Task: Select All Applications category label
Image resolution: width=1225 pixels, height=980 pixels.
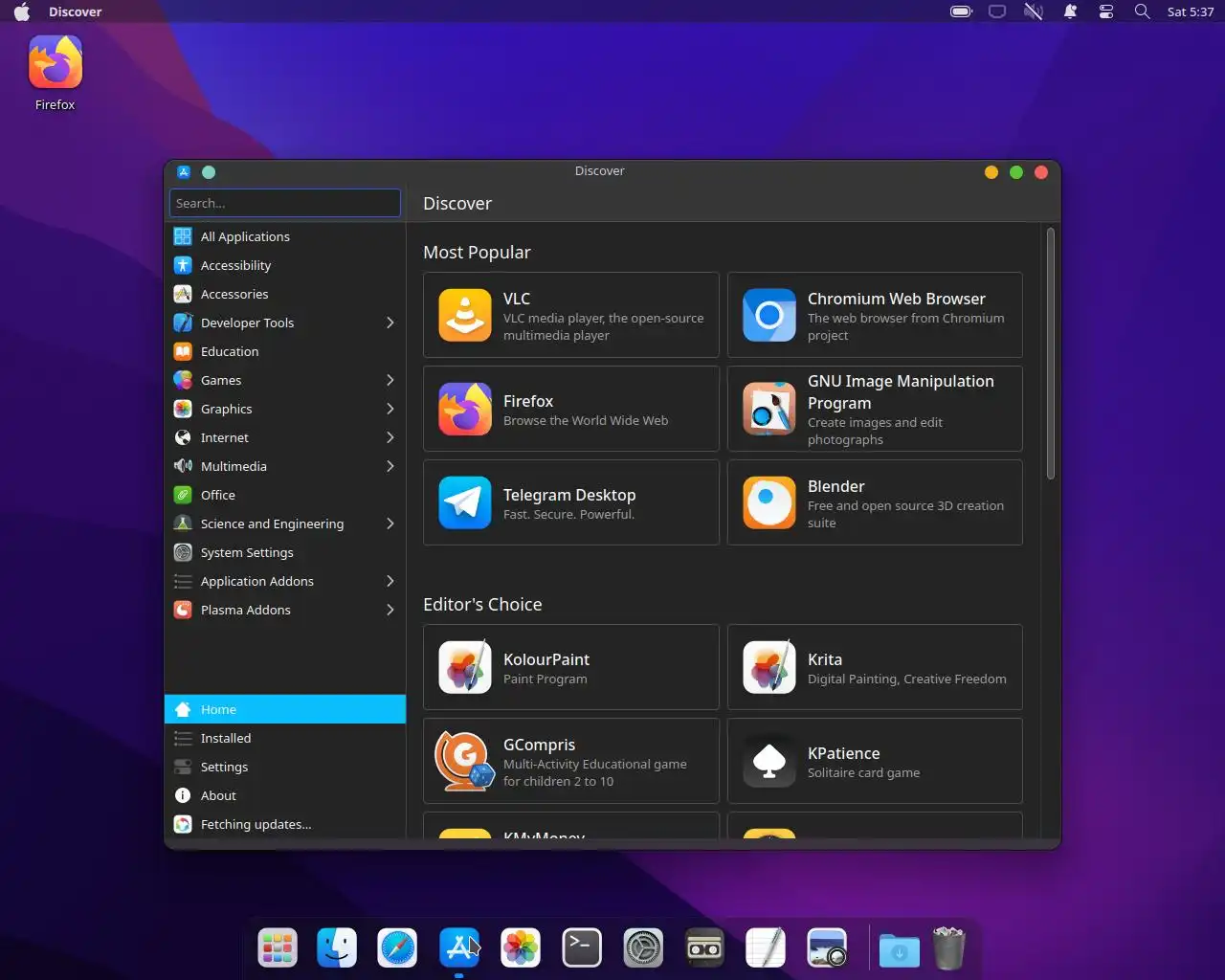Action: [x=245, y=236]
